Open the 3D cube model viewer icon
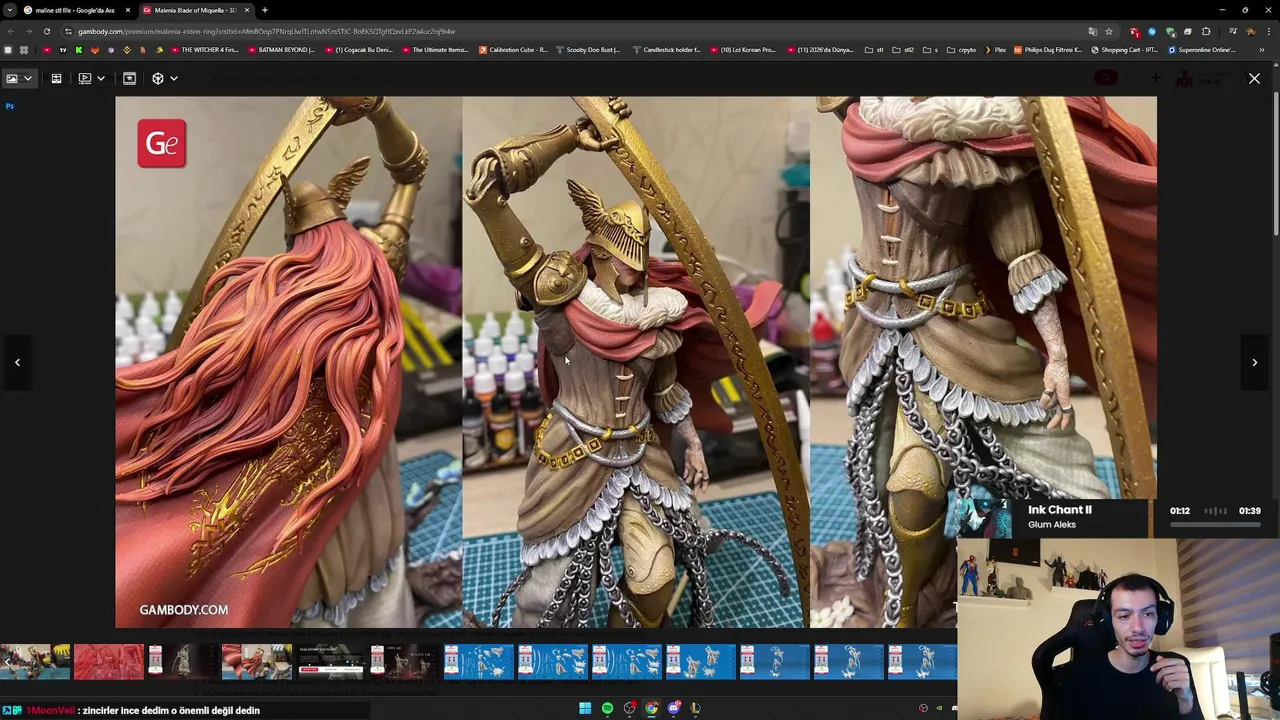The height and width of the screenshot is (720, 1280). click(x=158, y=78)
